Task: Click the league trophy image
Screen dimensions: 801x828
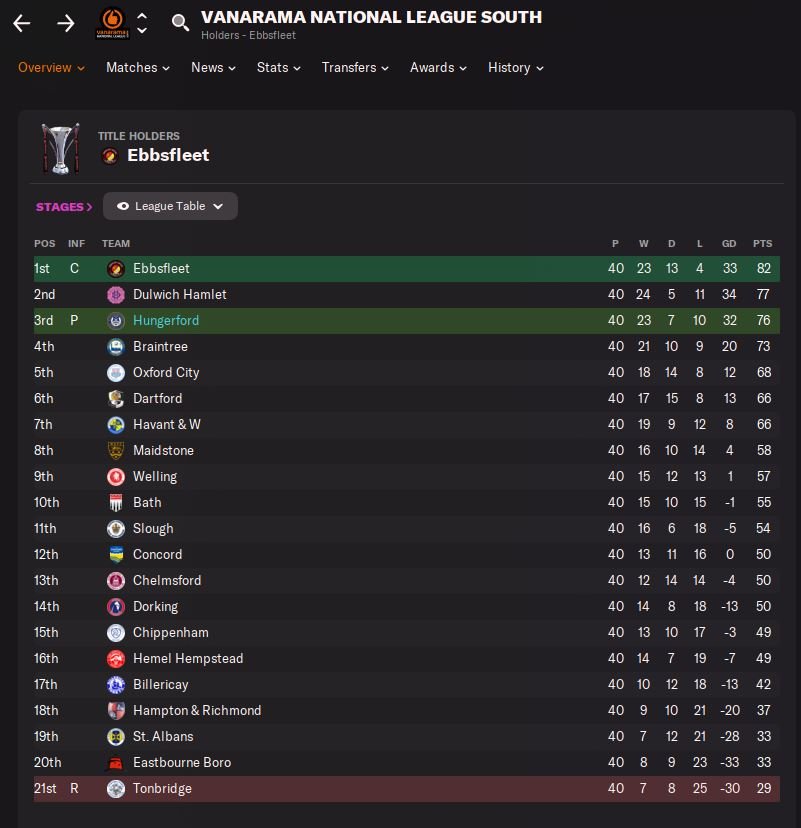Action: pos(60,148)
